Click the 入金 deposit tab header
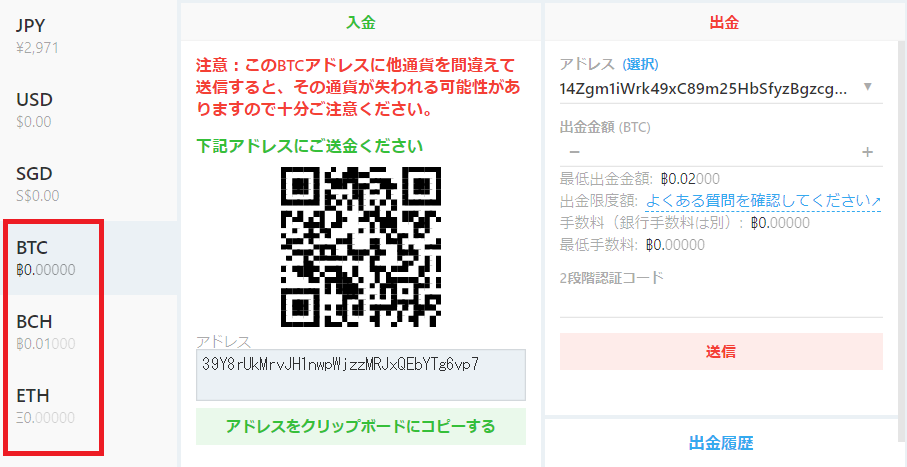The height and width of the screenshot is (467, 907). click(x=361, y=22)
